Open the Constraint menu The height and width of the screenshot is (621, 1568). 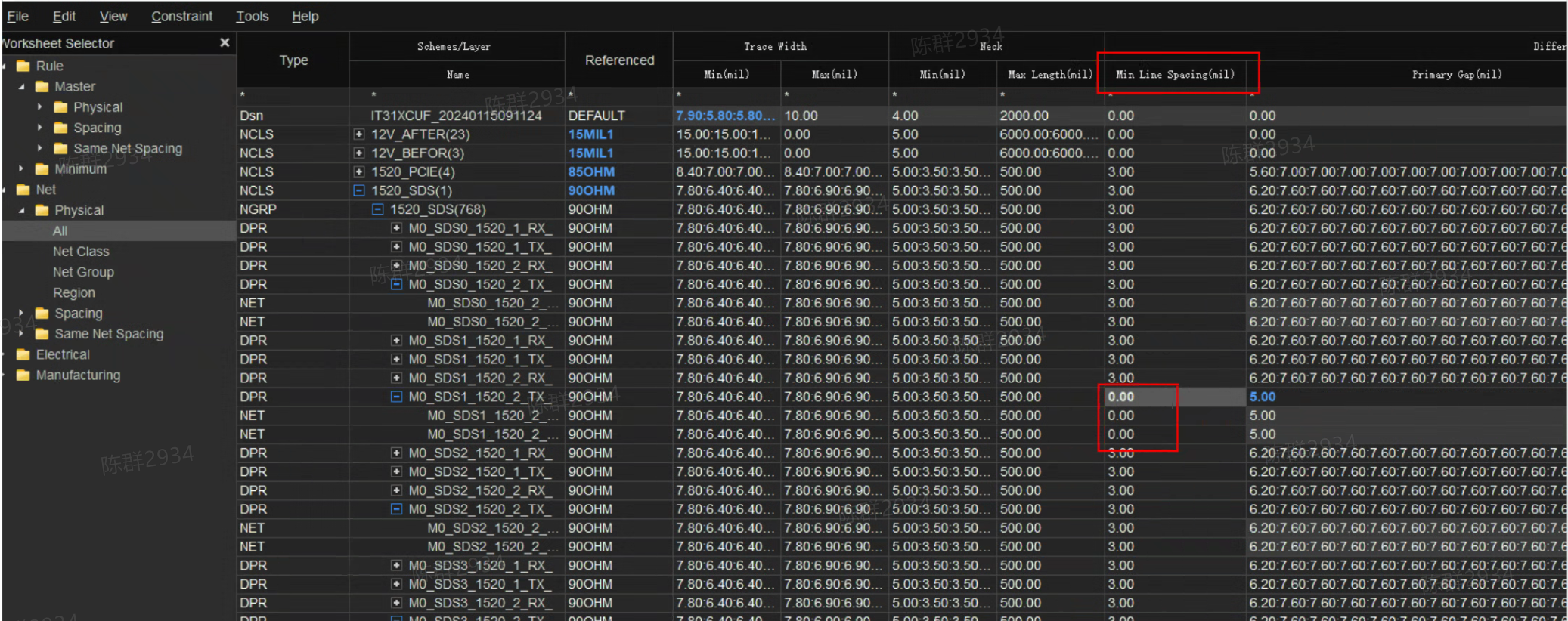[181, 16]
